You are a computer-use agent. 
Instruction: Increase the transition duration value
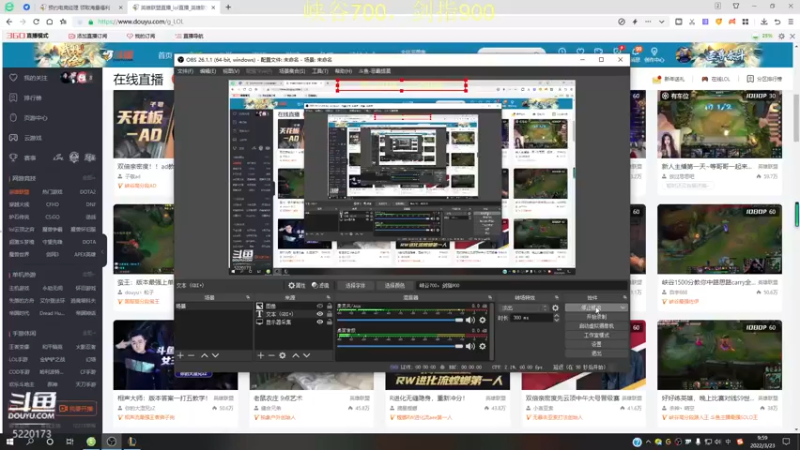(x=557, y=315)
